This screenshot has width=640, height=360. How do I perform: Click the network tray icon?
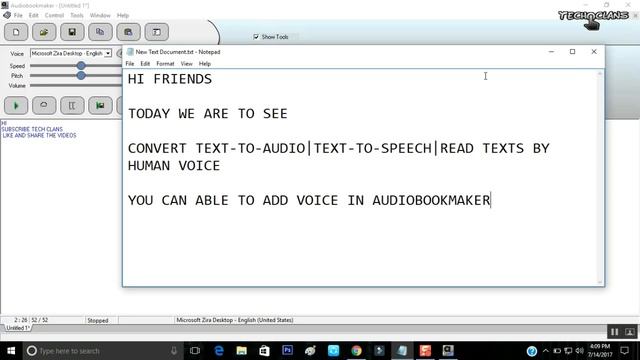pos(568,351)
